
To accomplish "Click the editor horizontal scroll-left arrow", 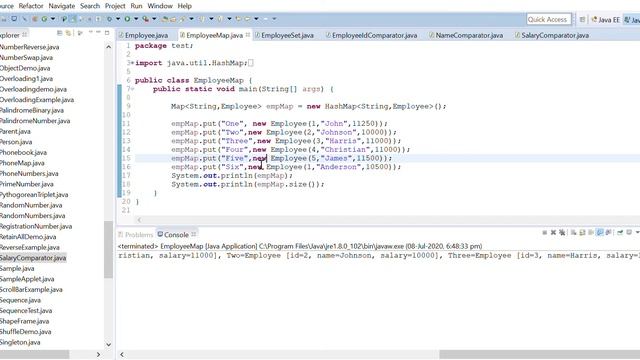I will (x=139, y=220).
